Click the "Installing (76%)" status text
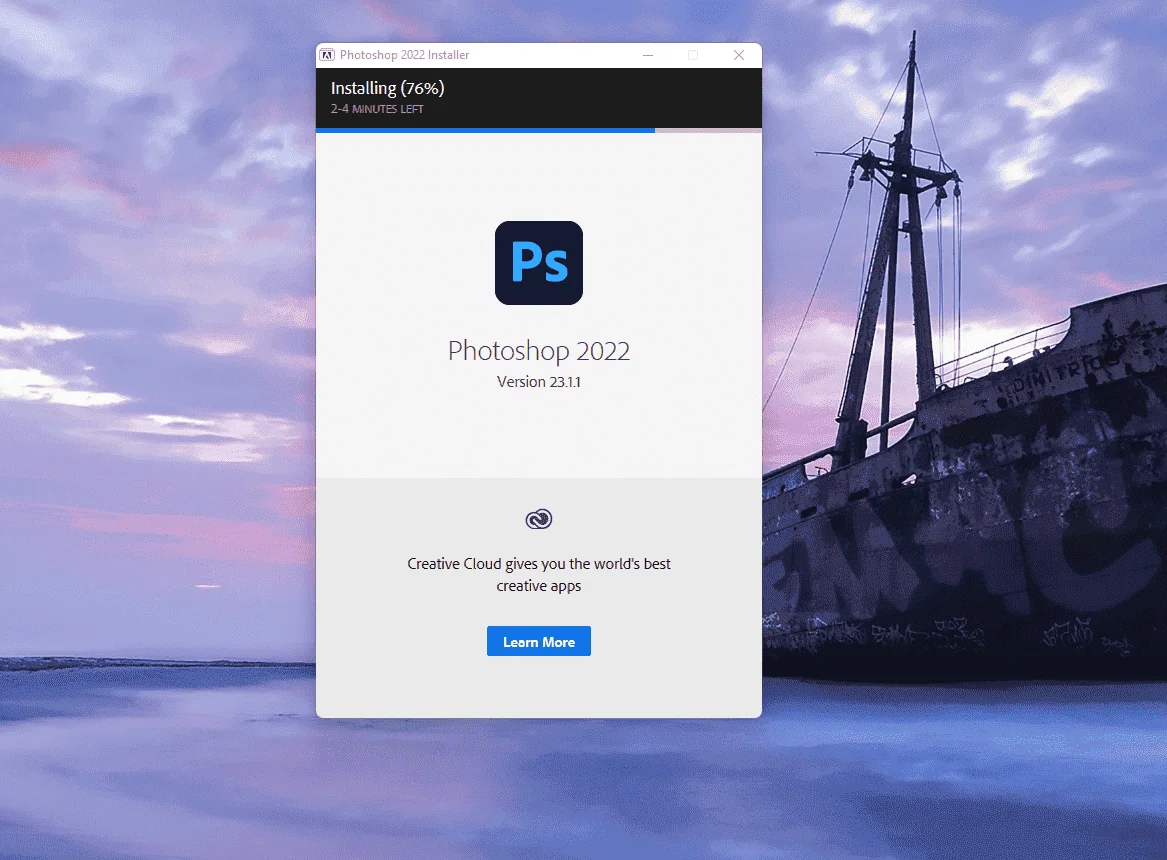This screenshot has width=1167, height=860. 388,89
